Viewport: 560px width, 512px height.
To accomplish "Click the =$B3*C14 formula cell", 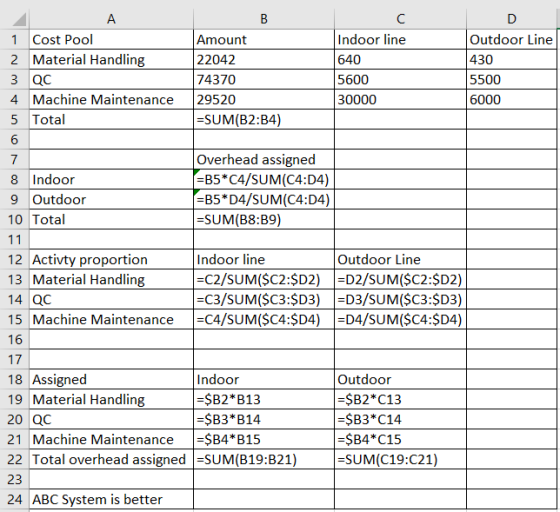I will [x=400, y=419].
